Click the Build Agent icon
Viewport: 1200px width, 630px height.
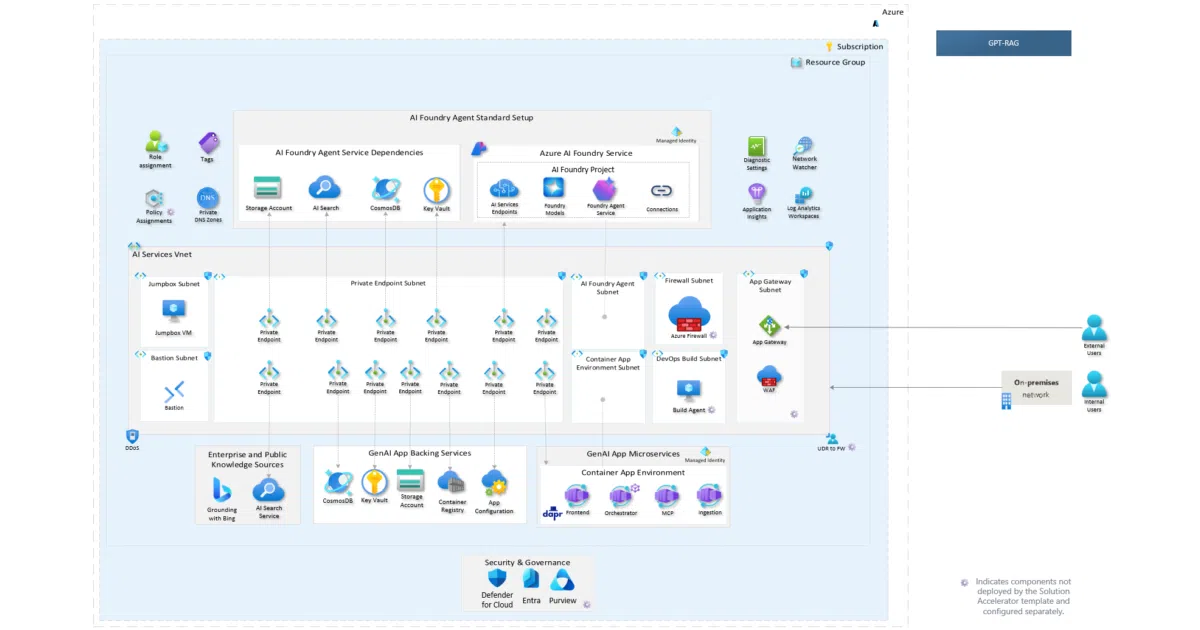(x=688, y=391)
